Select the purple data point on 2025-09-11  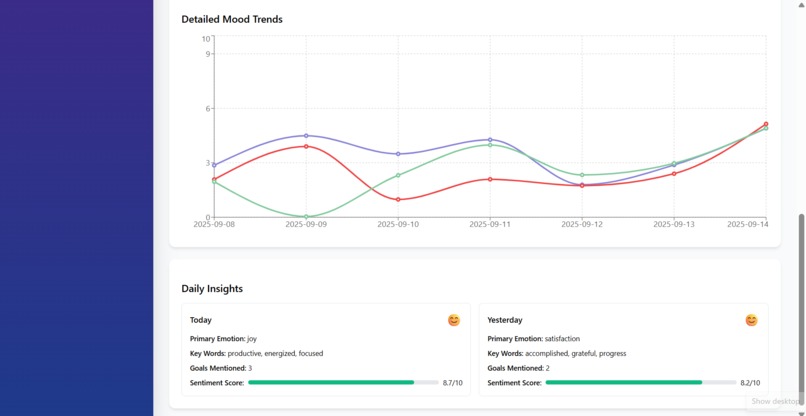(x=490, y=140)
